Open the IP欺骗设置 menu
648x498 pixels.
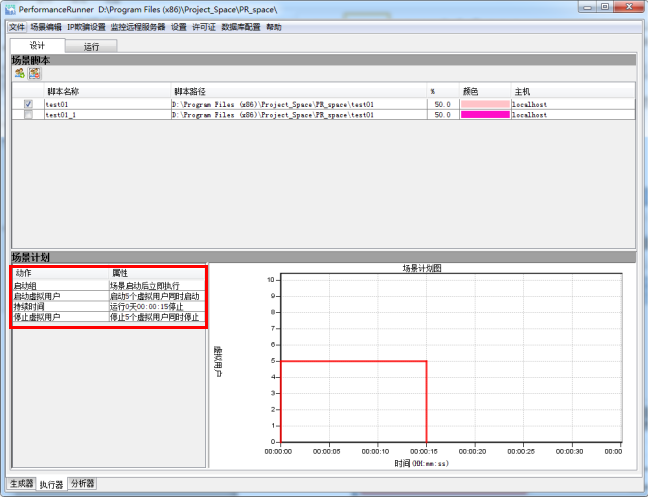86,27
